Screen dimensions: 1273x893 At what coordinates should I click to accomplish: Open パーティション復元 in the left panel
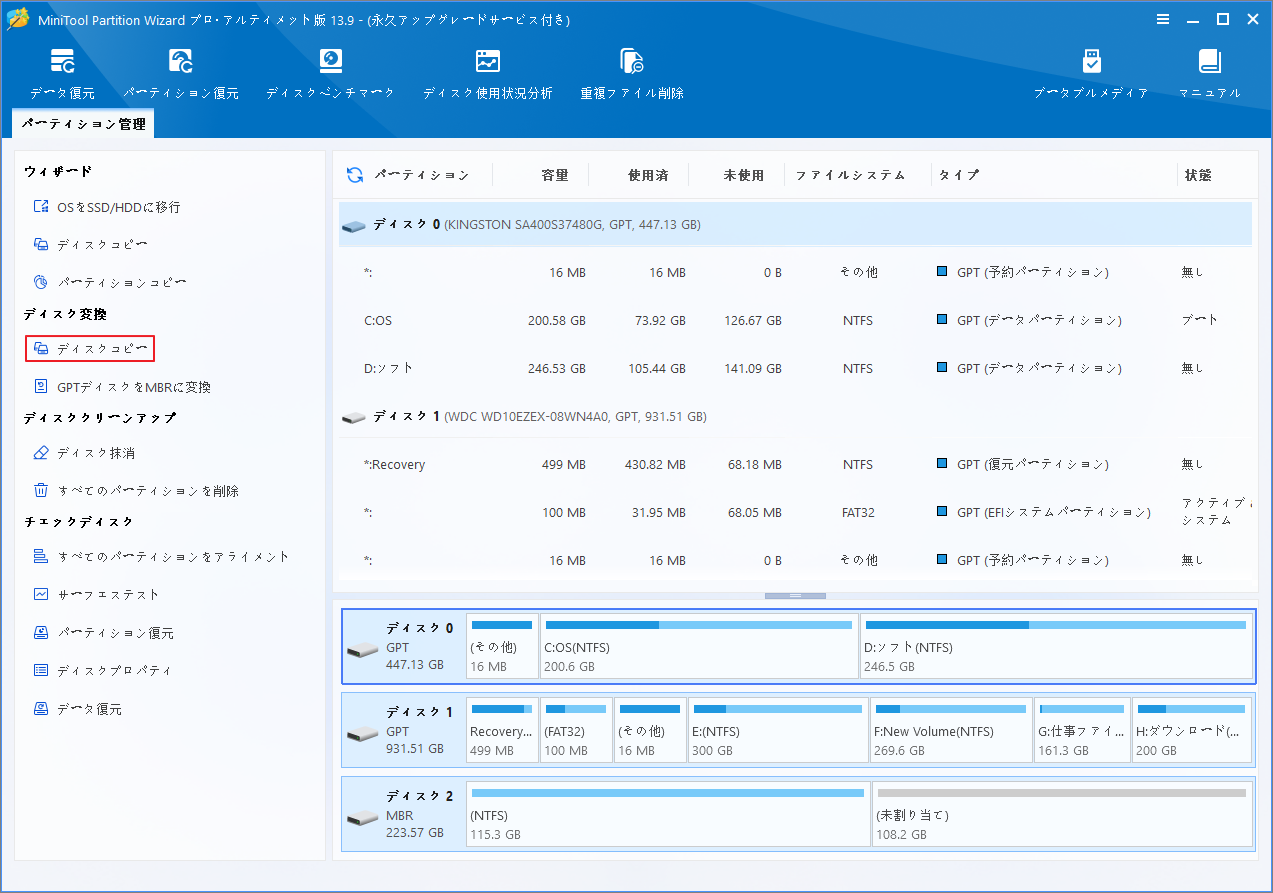[x=103, y=633]
